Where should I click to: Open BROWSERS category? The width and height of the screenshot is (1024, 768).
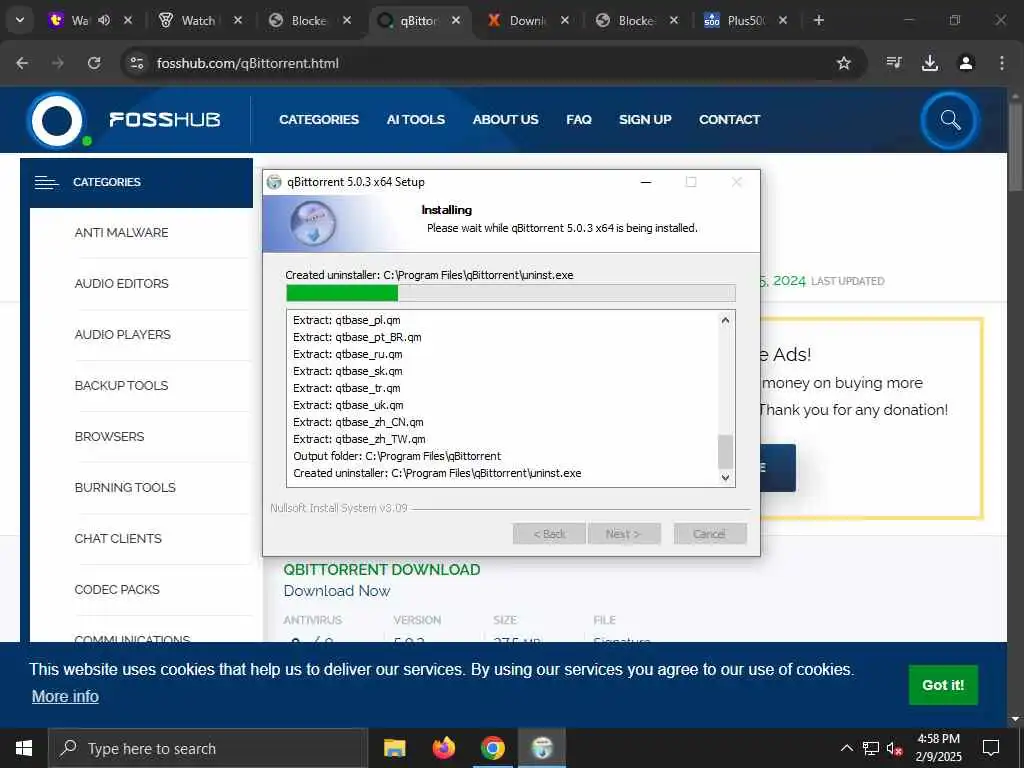(110, 436)
